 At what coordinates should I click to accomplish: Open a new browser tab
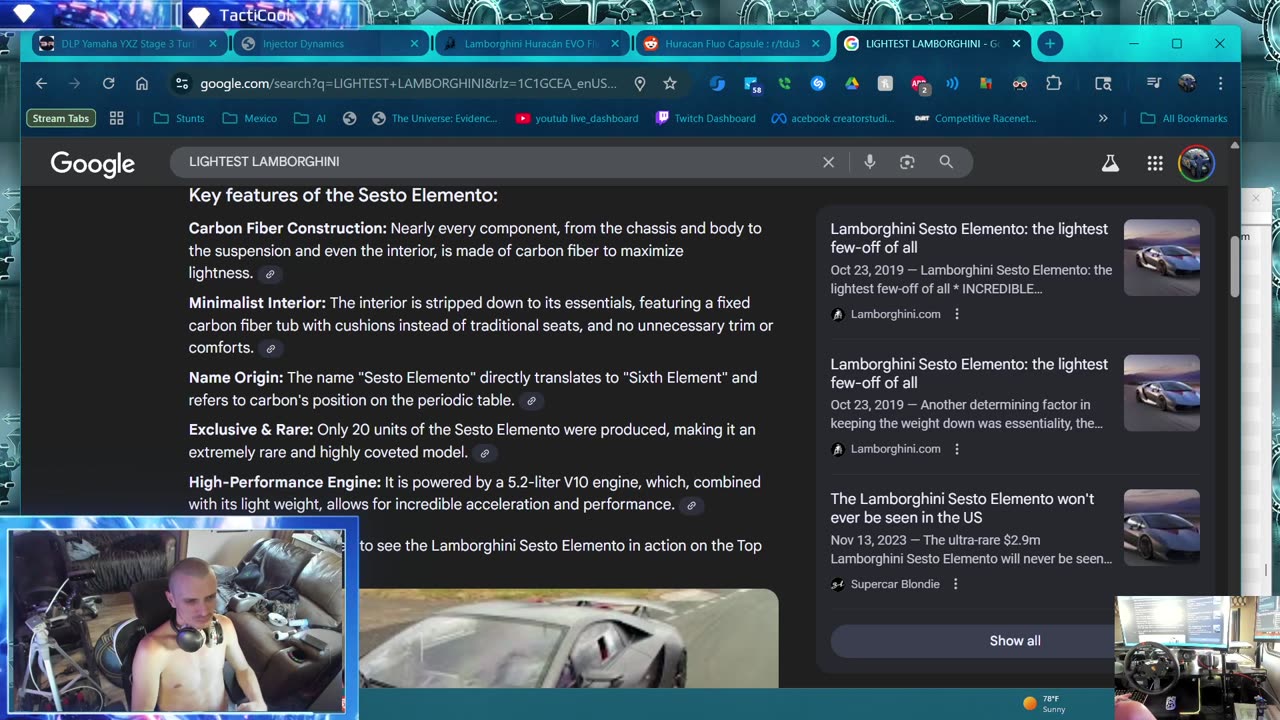(1049, 44)
